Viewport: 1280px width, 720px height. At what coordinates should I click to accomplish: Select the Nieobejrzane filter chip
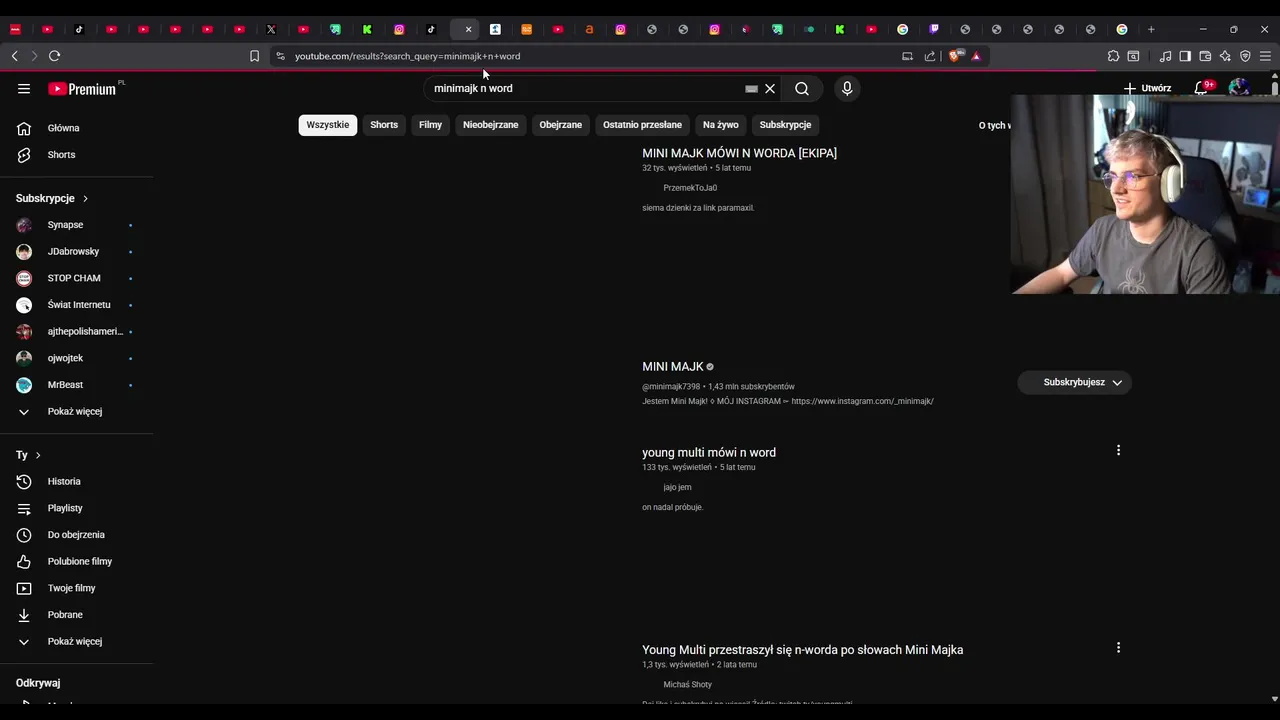(491, 125)
